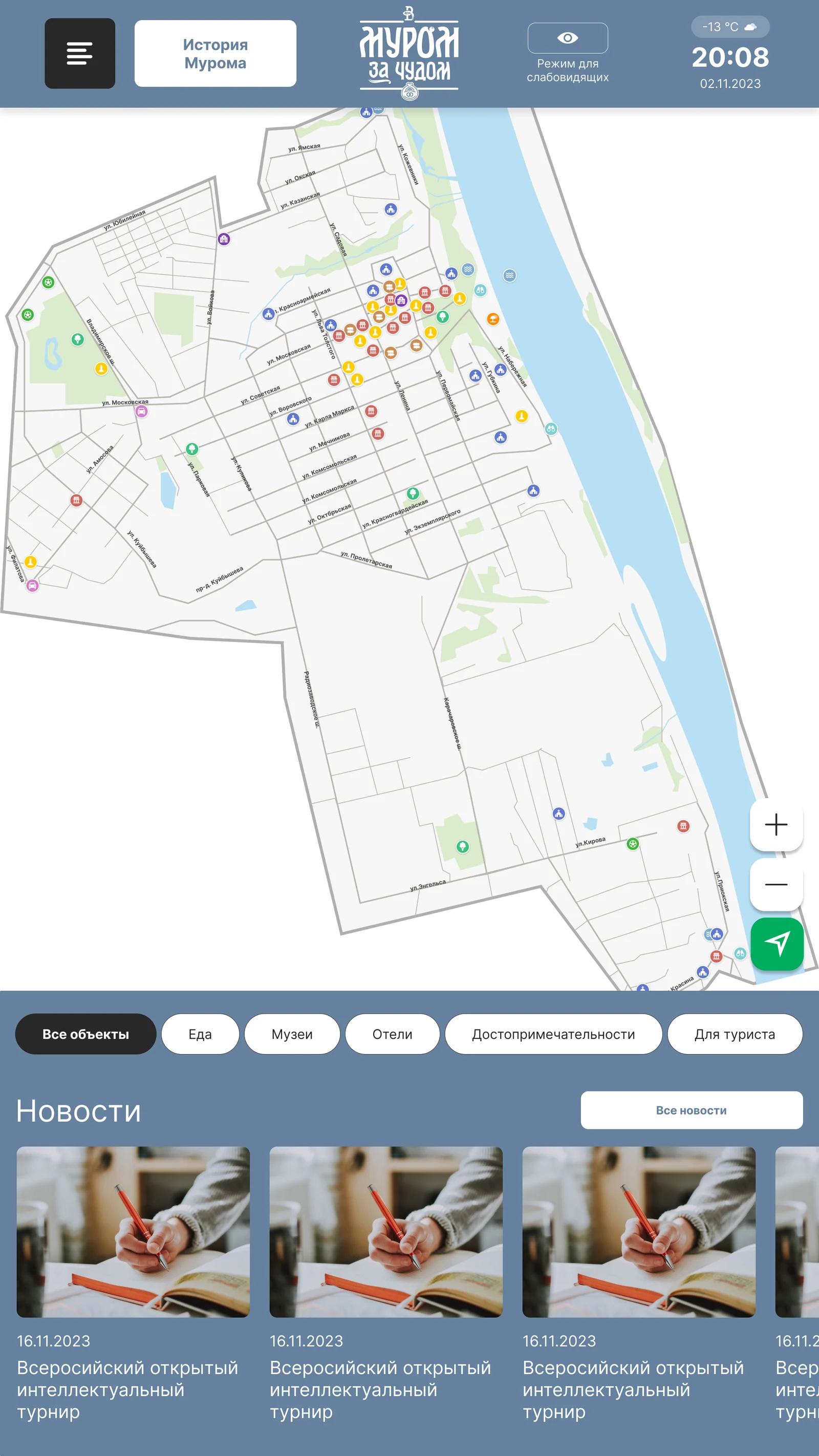Toggle the visually impaired mode eye button

pyautogui.click(x=568, y=38)
